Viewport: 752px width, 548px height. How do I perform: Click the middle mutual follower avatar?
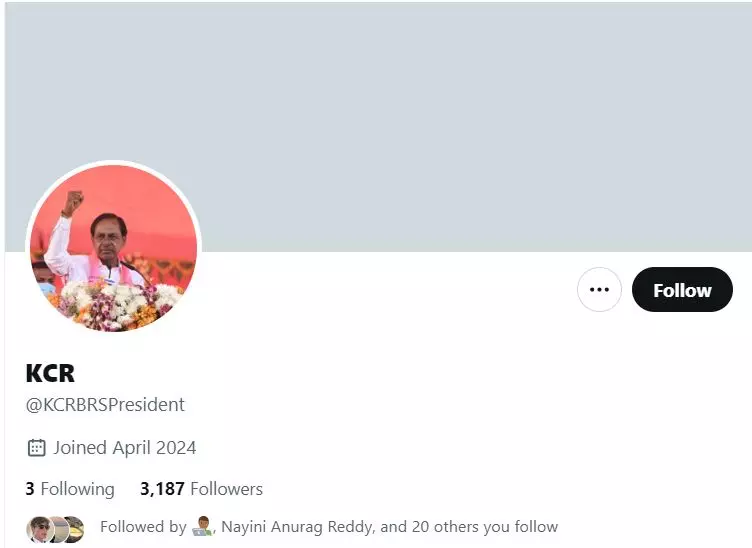coord(59,529)
